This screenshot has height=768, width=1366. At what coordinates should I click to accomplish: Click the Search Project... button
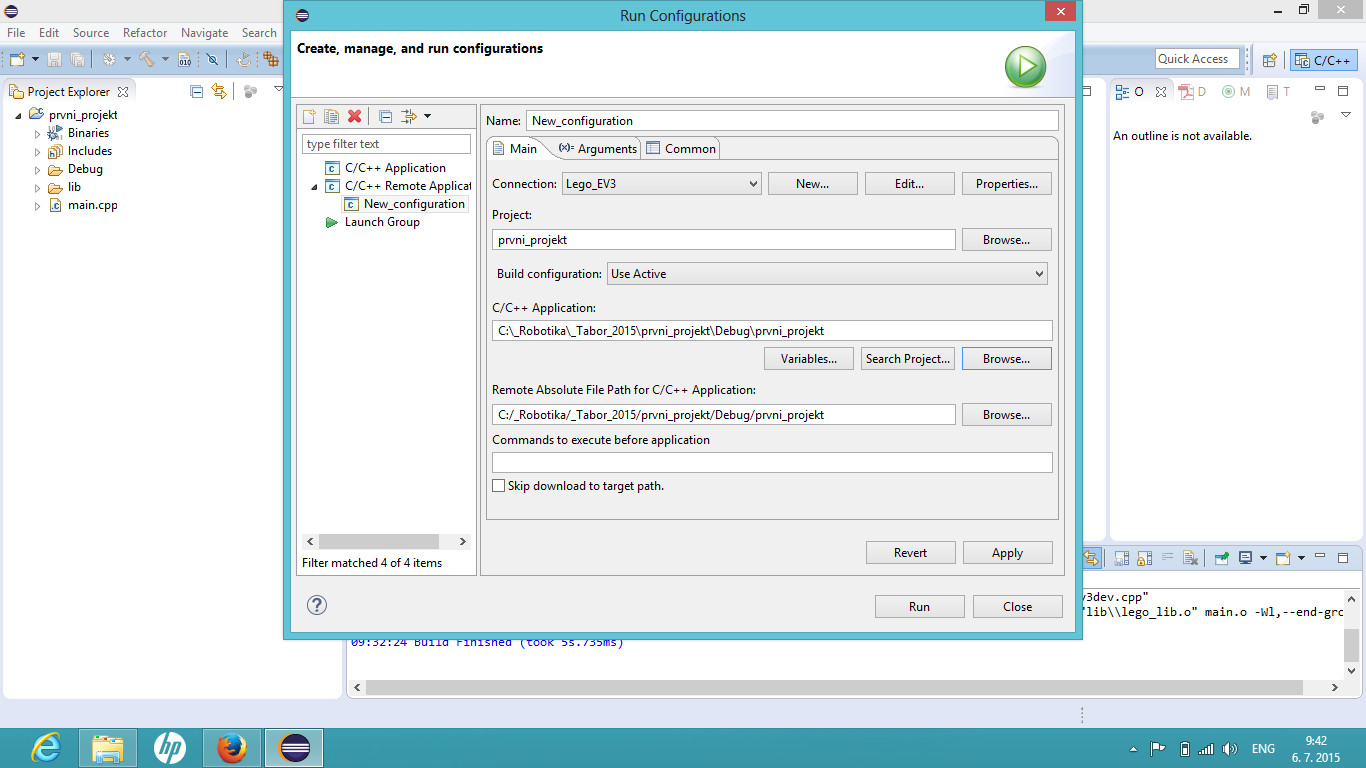[908, 359]
